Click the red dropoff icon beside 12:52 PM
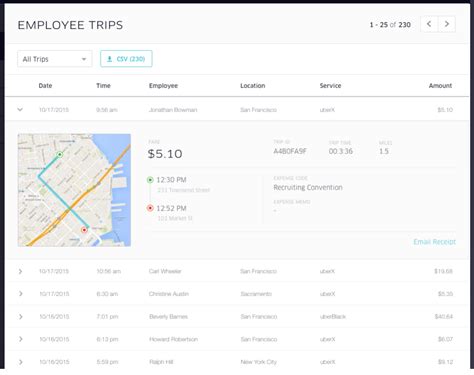Viewport: 474px width, 375px height. pos(150,208)
